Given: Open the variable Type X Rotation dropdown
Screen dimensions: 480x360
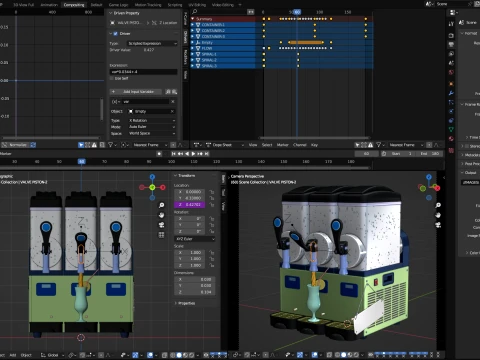Looking at the screenshot, I should [x=152, y=120].
